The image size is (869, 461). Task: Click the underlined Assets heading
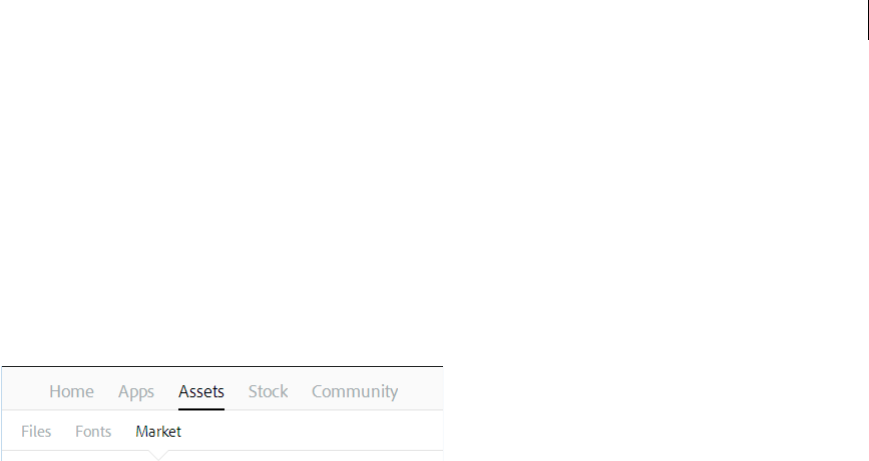[201, 392]
